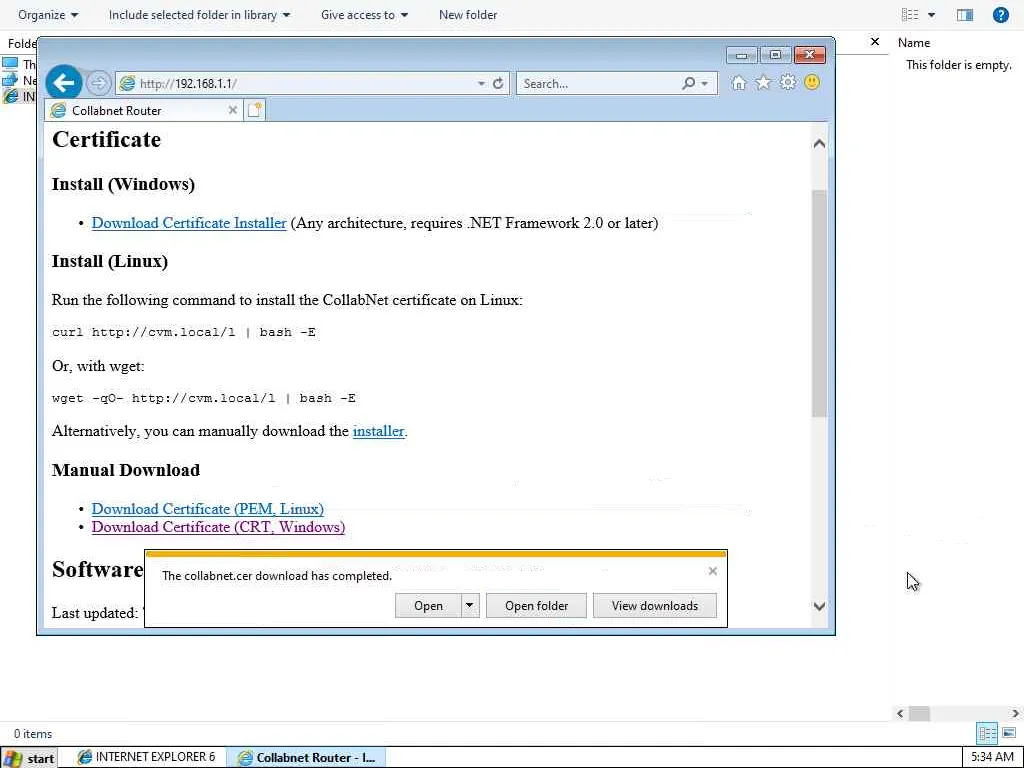Click the IE vertical scrollbar thumb

(819, 304)
